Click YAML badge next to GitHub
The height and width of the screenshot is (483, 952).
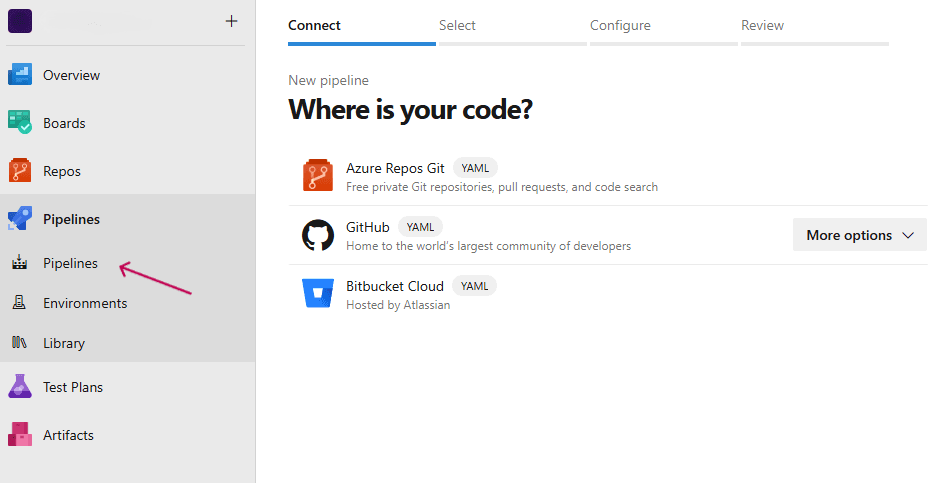point(420,227)
